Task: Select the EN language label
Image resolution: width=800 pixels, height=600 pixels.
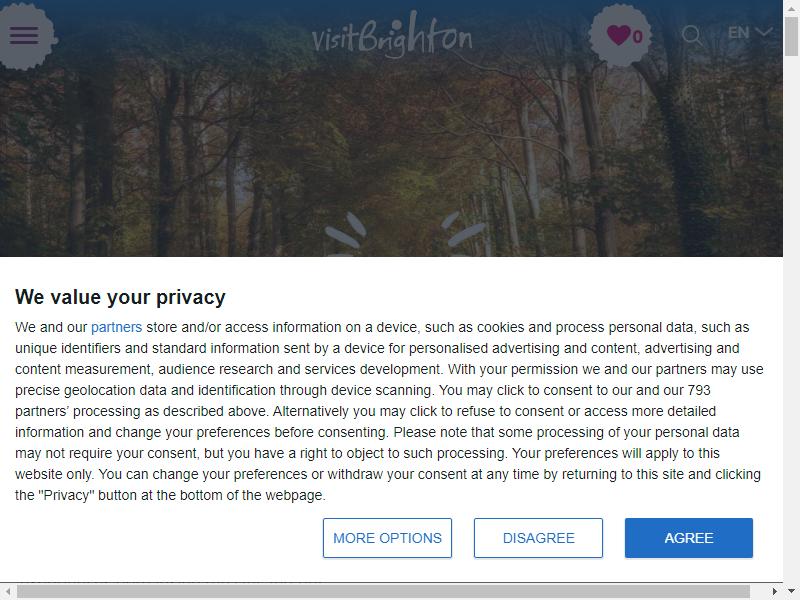Action: tap(738, 33)
